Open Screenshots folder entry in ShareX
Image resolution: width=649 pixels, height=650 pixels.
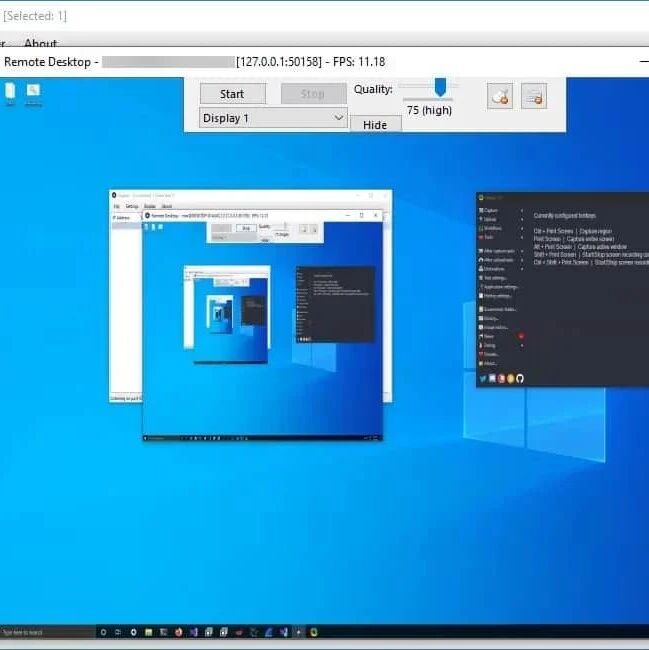[497, 309]
